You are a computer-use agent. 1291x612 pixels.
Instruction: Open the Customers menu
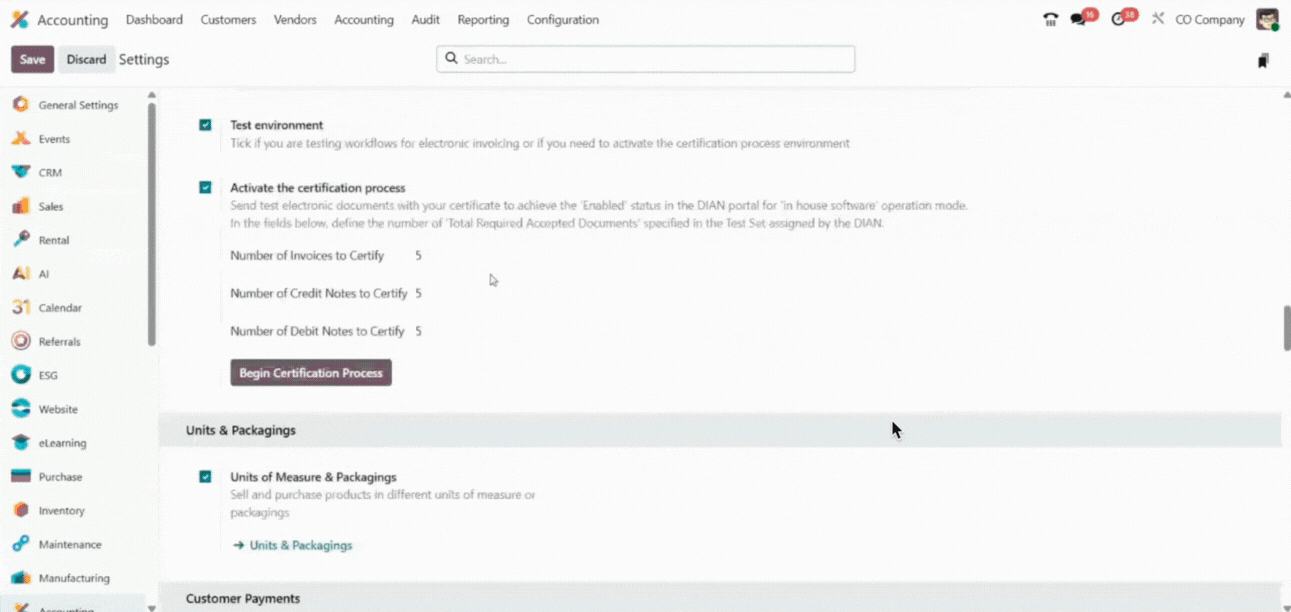(x=228, y=20)
